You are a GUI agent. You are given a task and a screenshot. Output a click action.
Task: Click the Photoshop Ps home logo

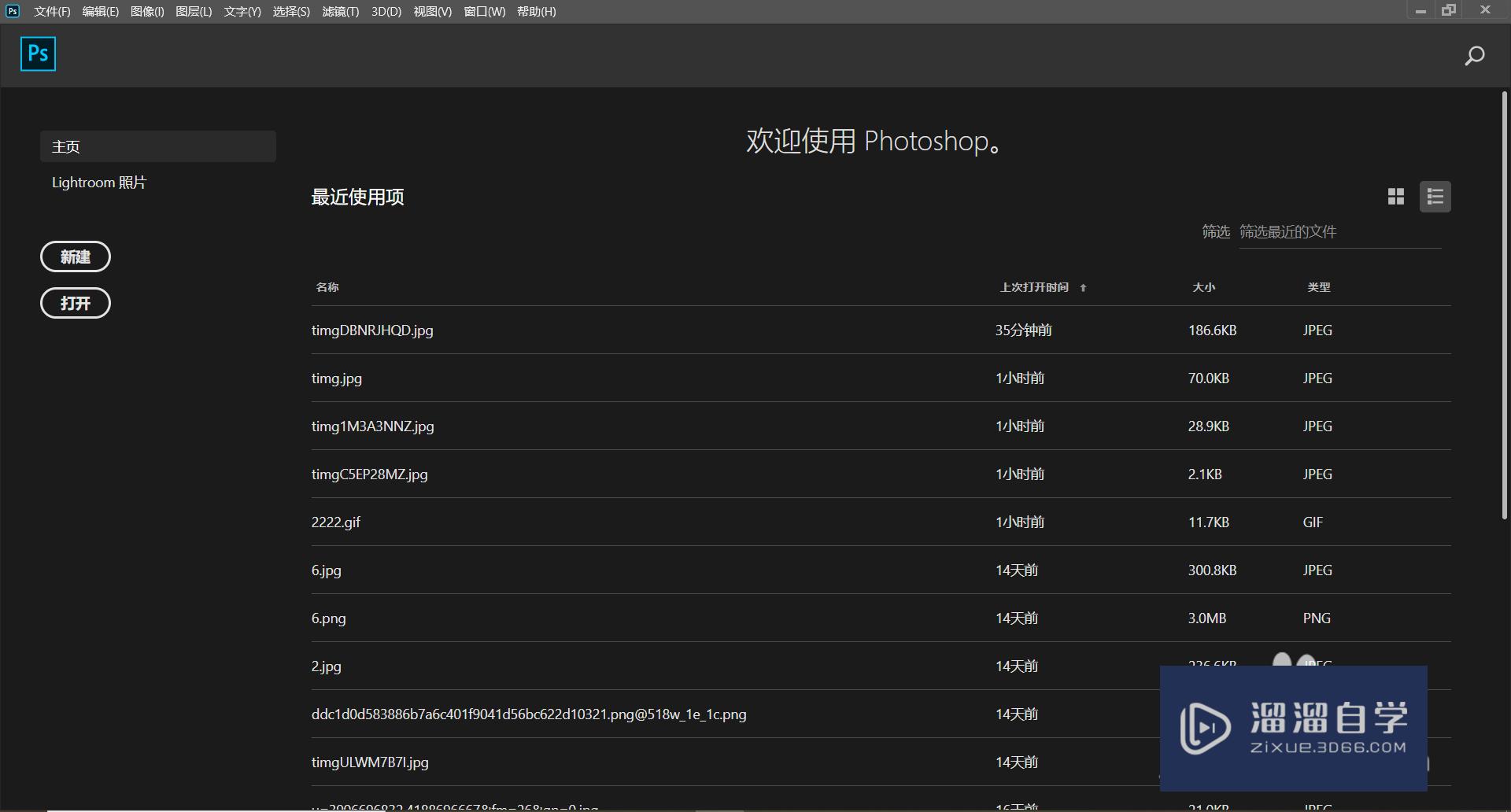38,54
